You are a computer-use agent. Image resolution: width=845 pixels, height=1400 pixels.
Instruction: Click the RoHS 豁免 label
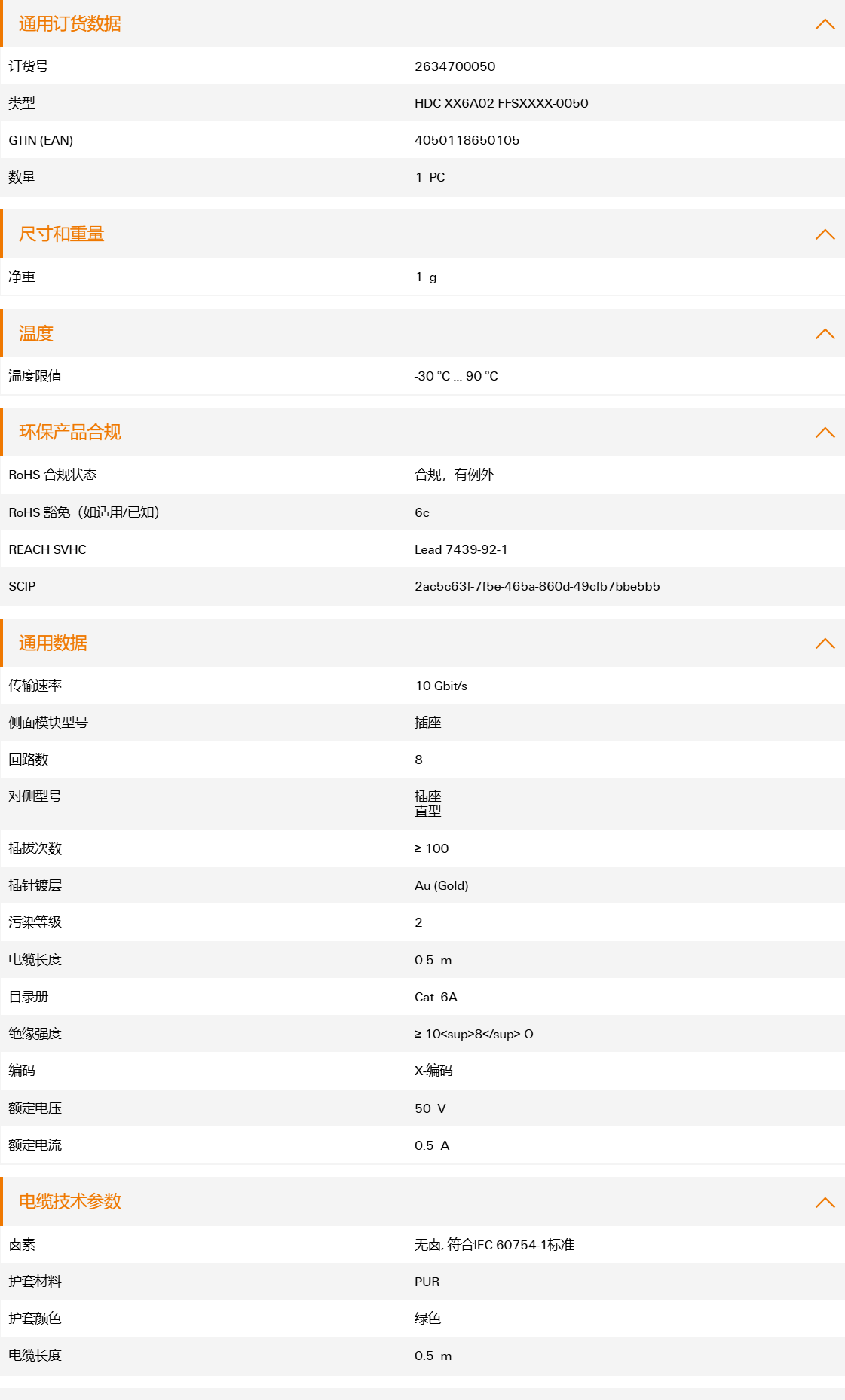coord(84,512)
